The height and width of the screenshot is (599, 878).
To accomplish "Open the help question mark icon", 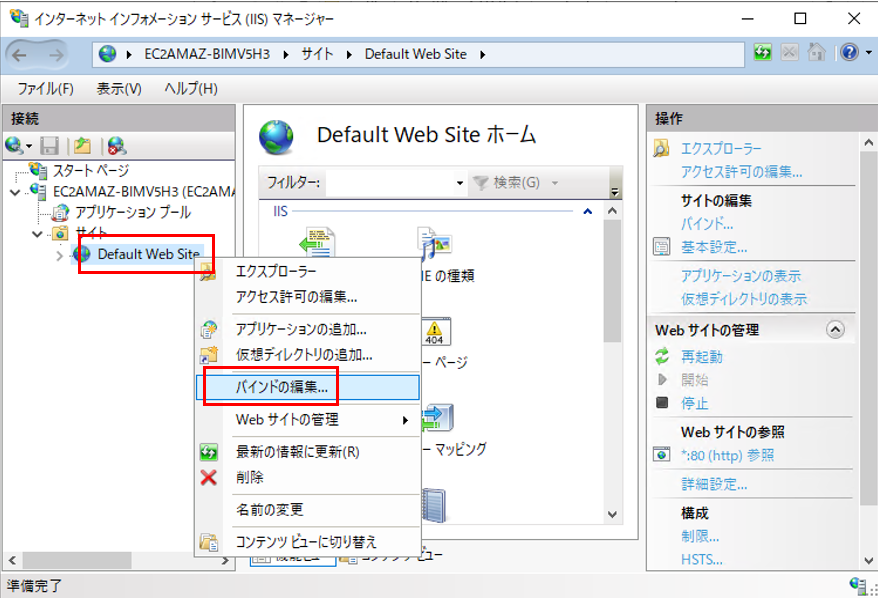I will (849, 53).
